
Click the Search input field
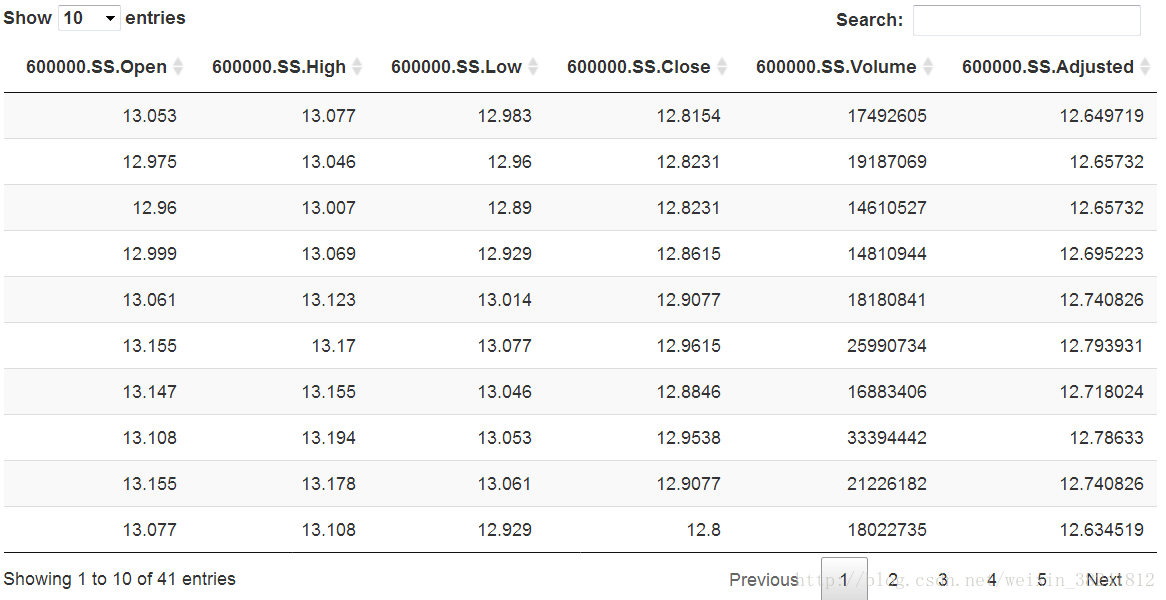point(1026,20)
